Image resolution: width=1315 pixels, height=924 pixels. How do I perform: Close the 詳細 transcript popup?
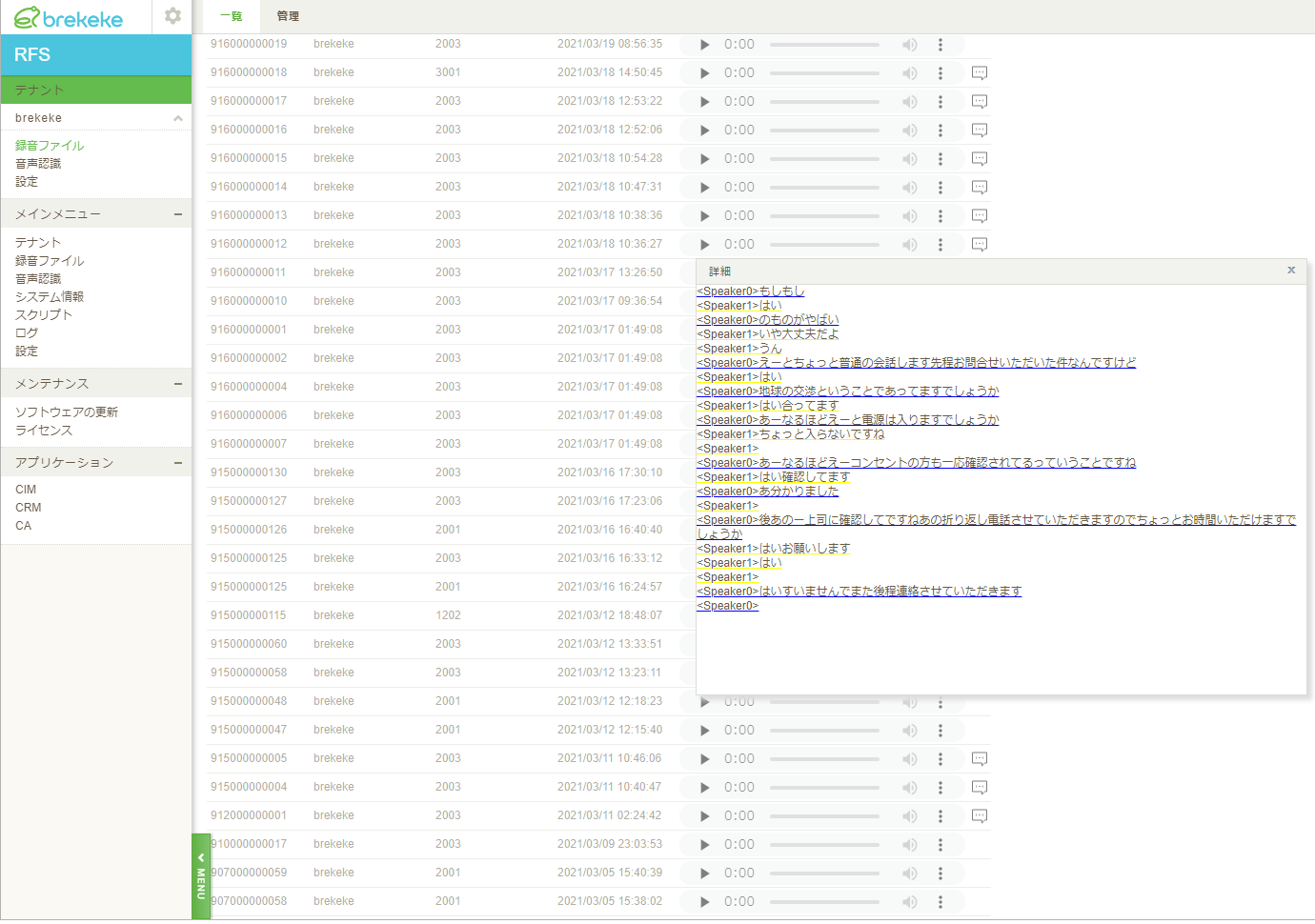click(1291, 271)
